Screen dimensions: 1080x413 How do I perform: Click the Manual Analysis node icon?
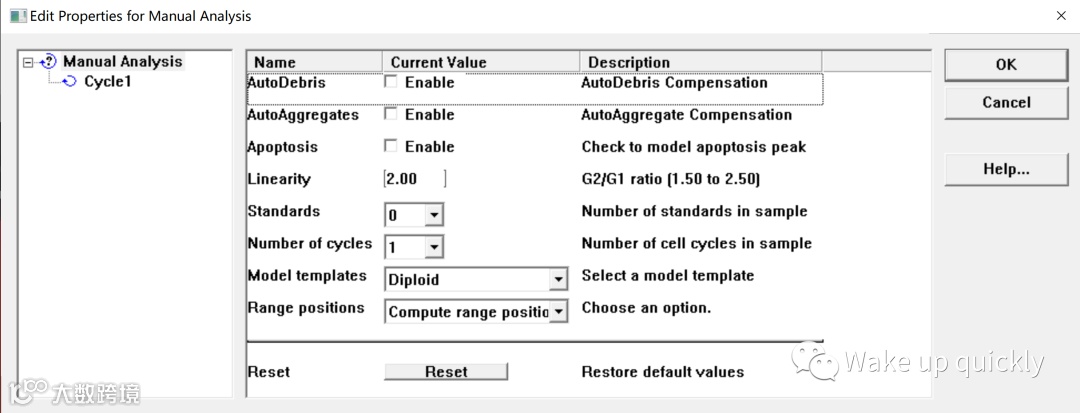[x=49, y=62]
